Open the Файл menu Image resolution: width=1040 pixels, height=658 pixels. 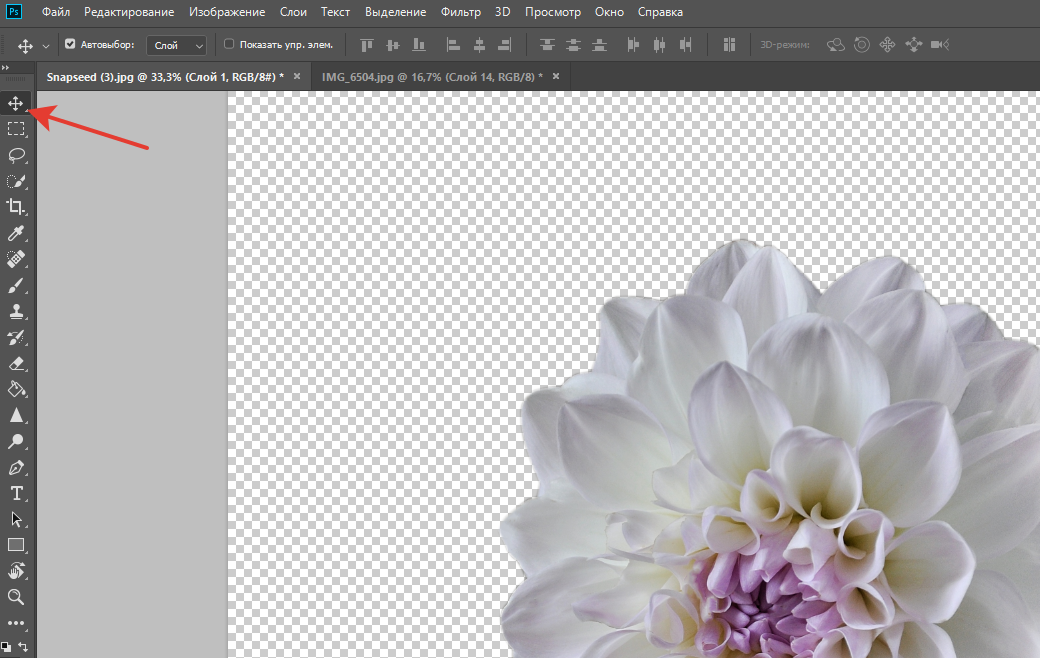[56, 12]
